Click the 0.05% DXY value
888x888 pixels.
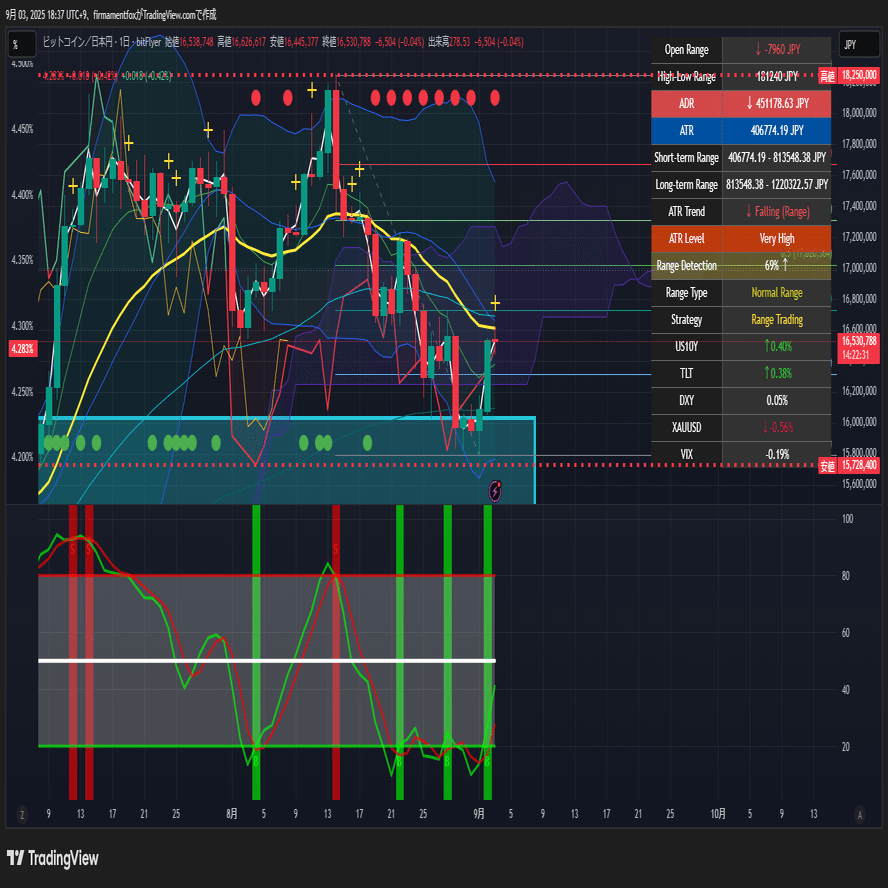tap(777, 400)
